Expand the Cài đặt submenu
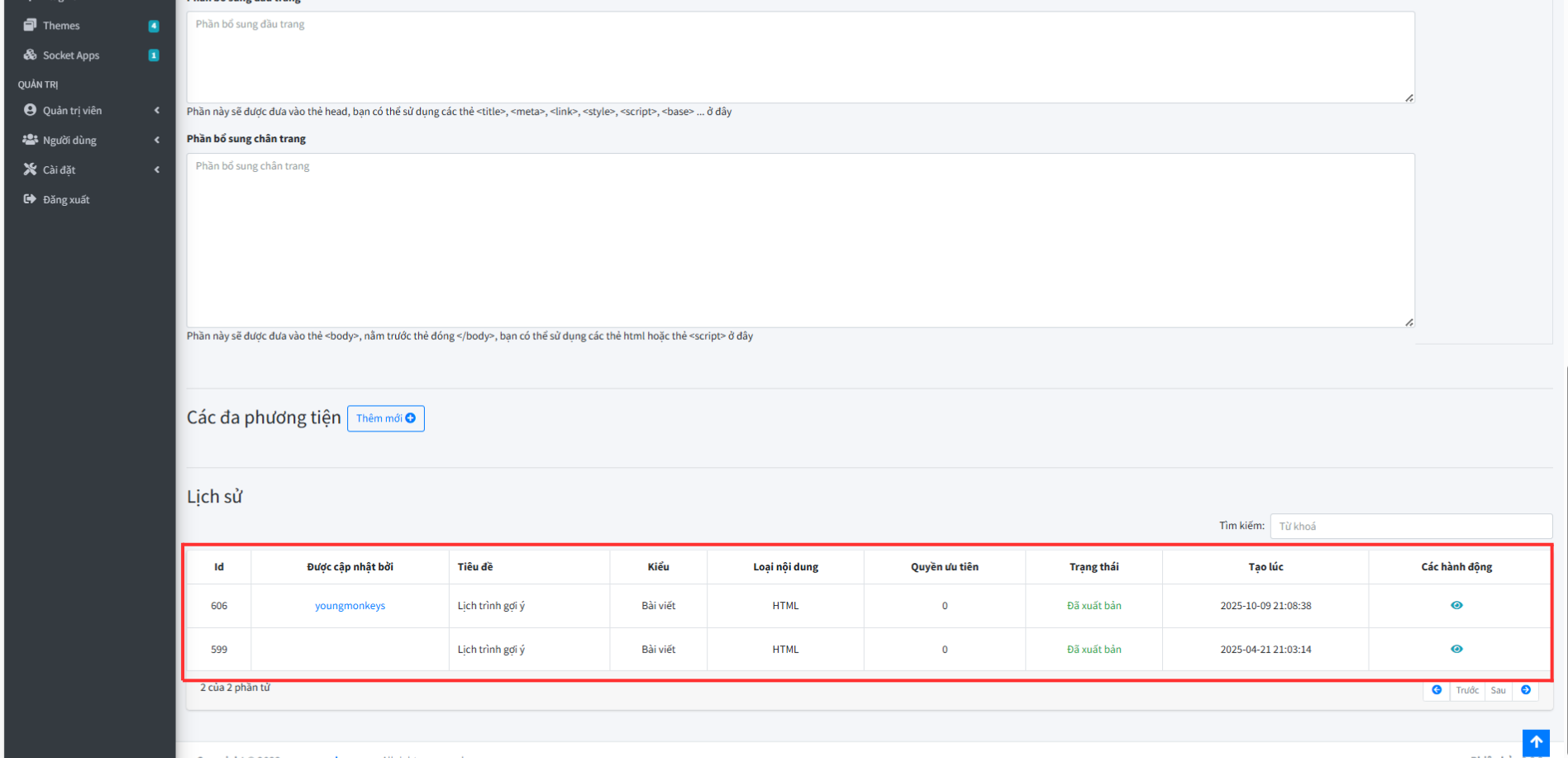 tap(156, 170)
